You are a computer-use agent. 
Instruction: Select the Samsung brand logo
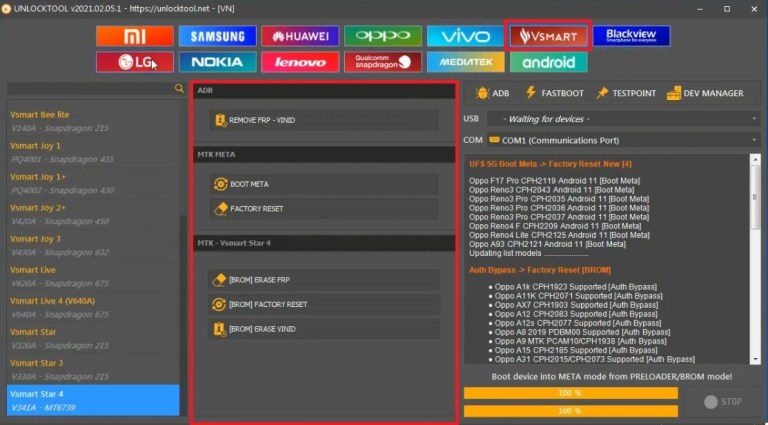pos(217,36)
